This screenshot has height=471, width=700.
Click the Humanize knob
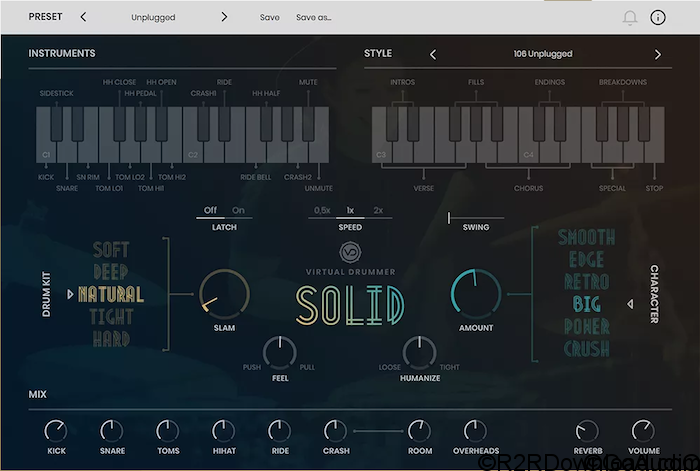click(420, 353)
